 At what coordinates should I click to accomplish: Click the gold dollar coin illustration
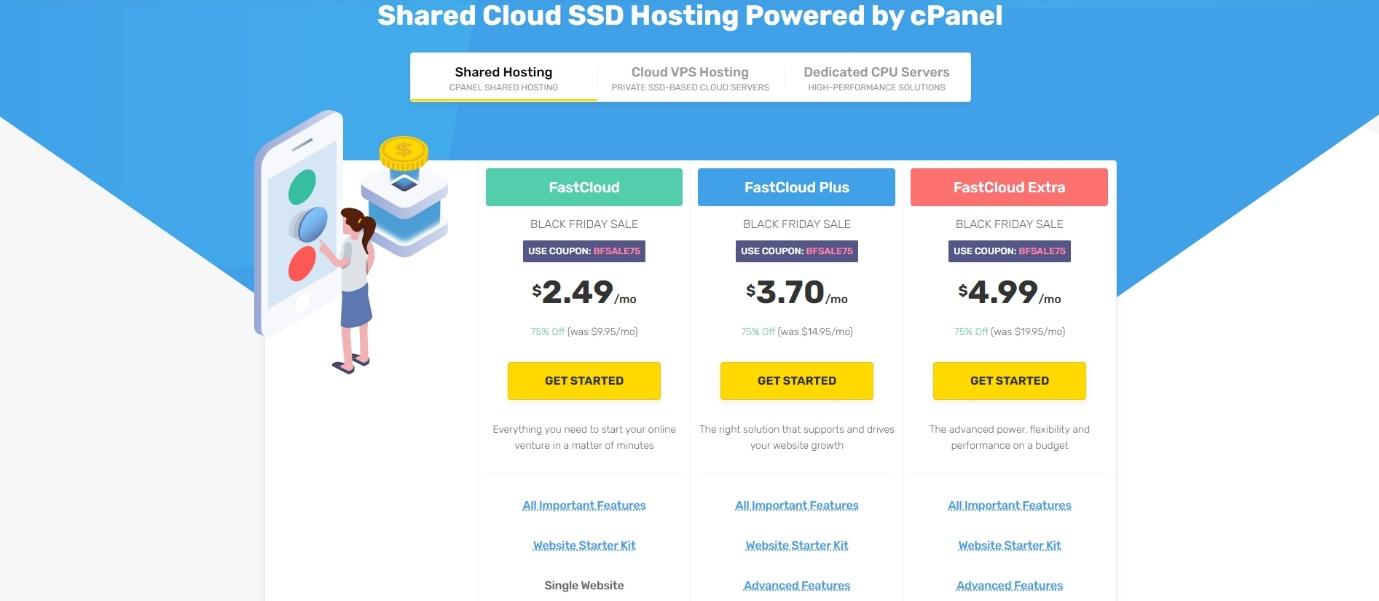click(403, 153)
